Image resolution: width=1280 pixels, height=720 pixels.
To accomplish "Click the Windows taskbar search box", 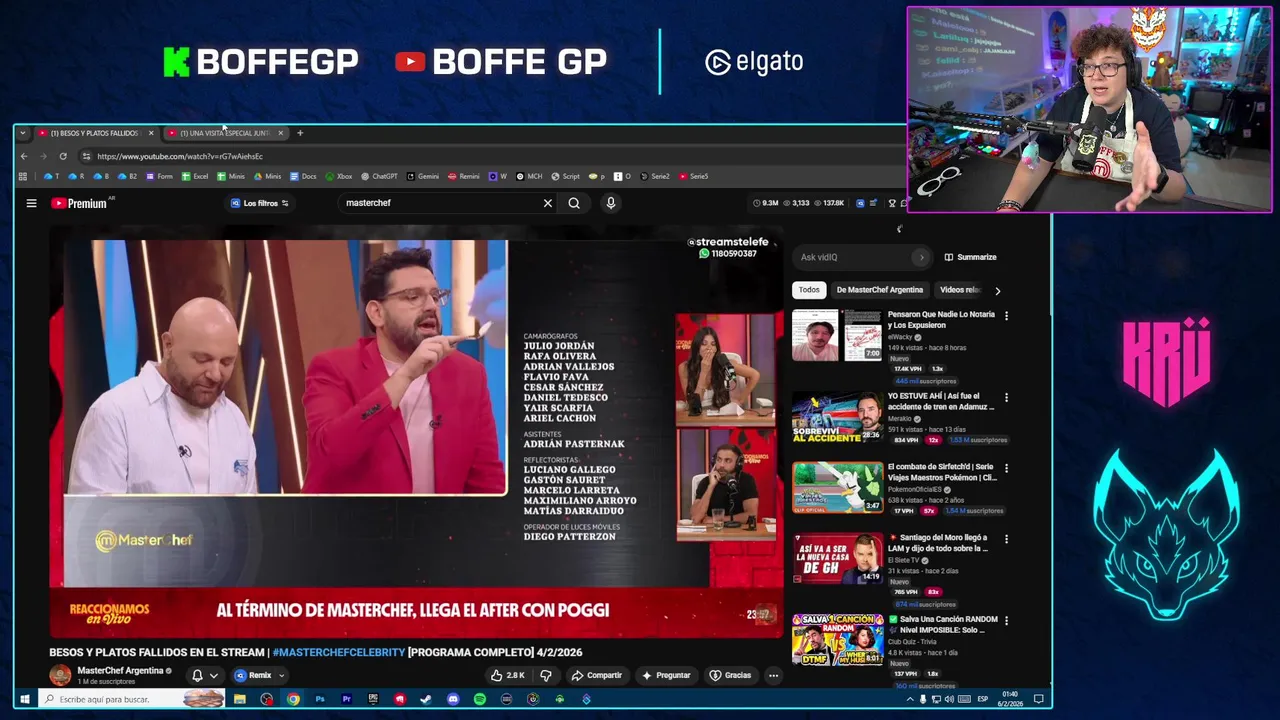I will [x=130, y=699].
